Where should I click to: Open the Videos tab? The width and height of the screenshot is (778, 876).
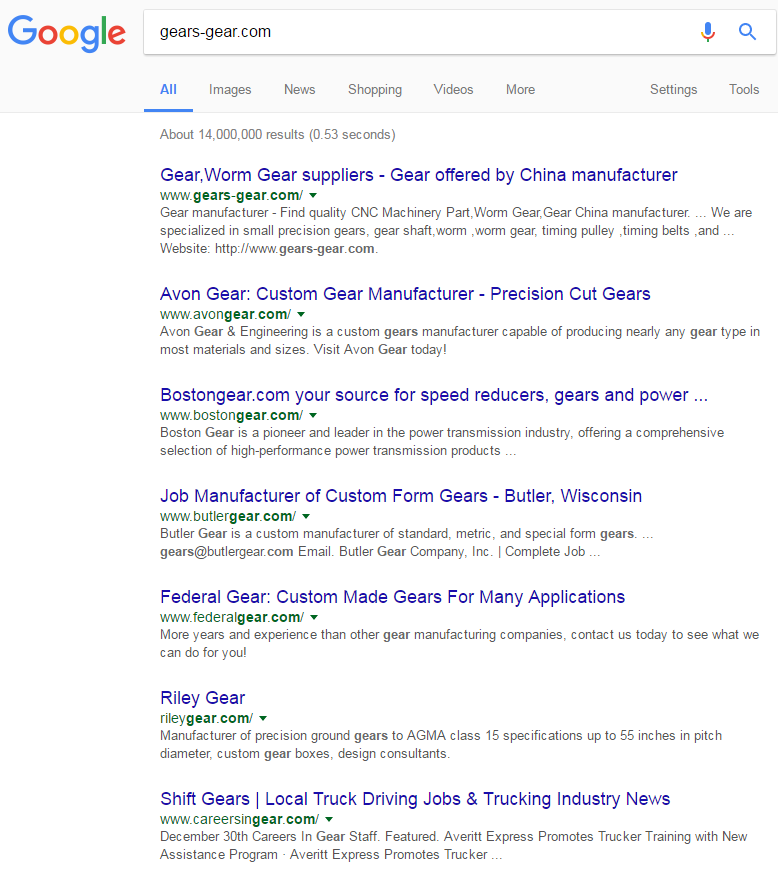(453, 89)
